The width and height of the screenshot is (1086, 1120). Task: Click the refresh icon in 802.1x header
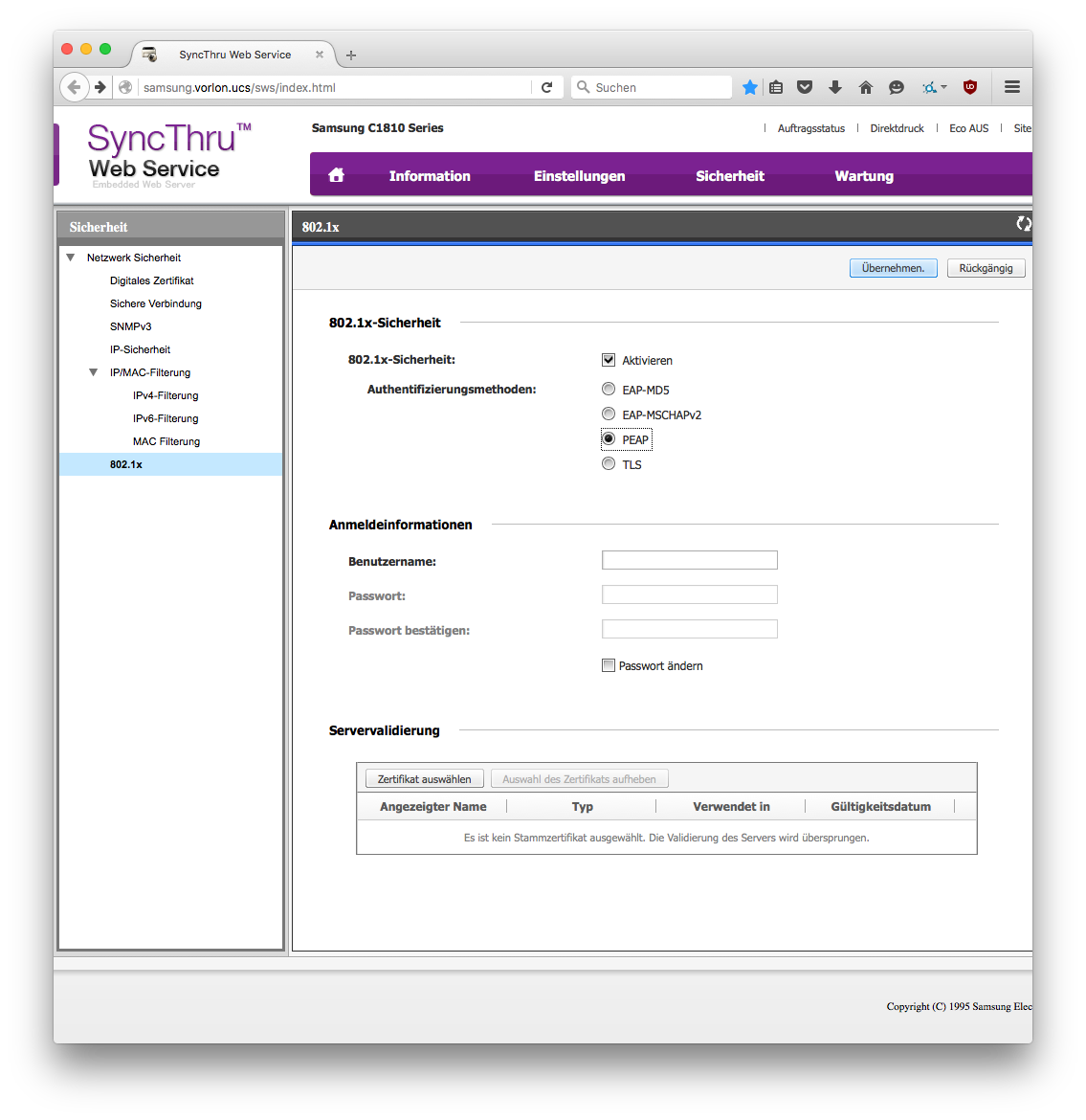point(1023,224)
